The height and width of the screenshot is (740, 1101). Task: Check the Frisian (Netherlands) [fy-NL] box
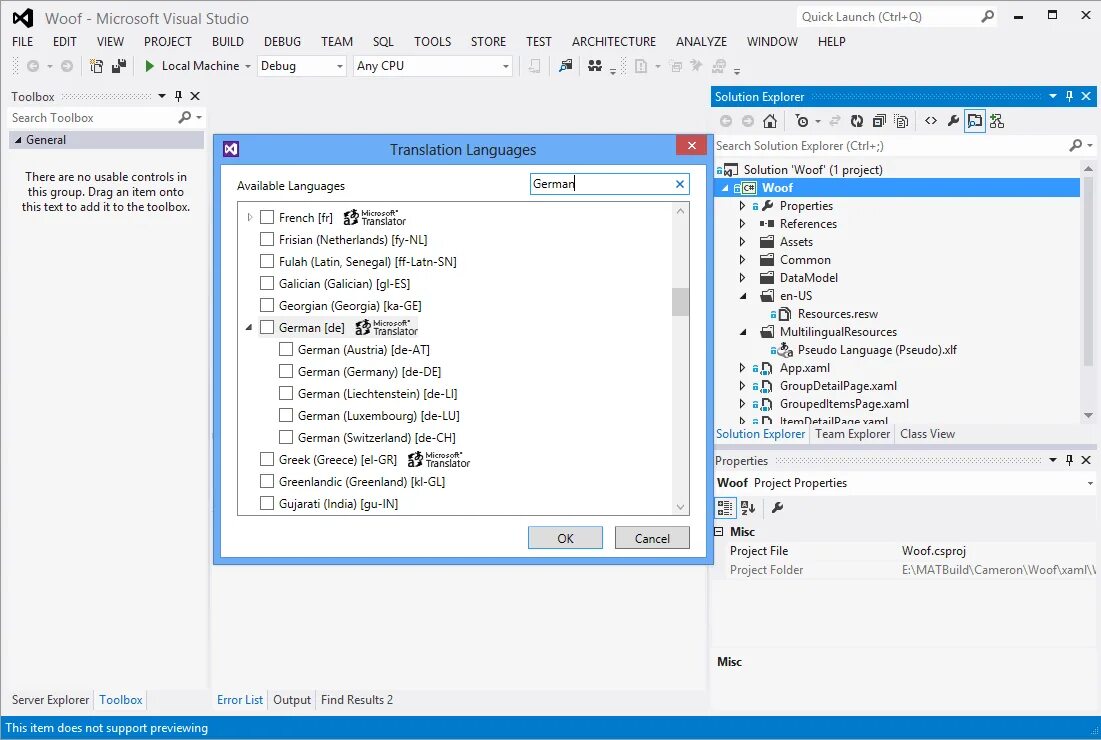point(267,239)
